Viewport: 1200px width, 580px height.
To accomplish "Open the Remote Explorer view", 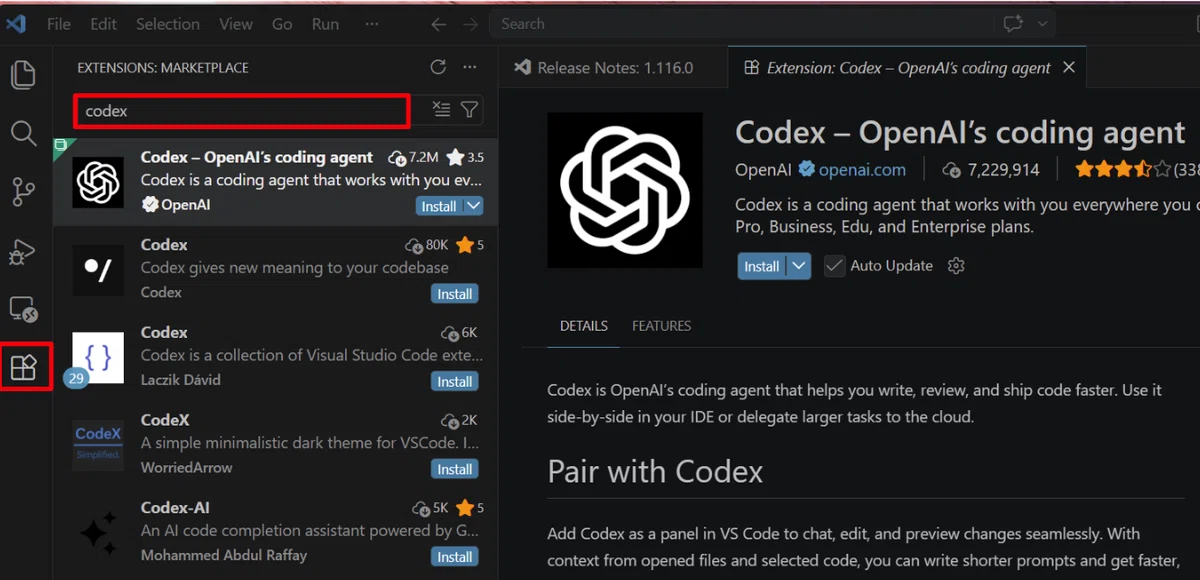I will coord(23,309).
